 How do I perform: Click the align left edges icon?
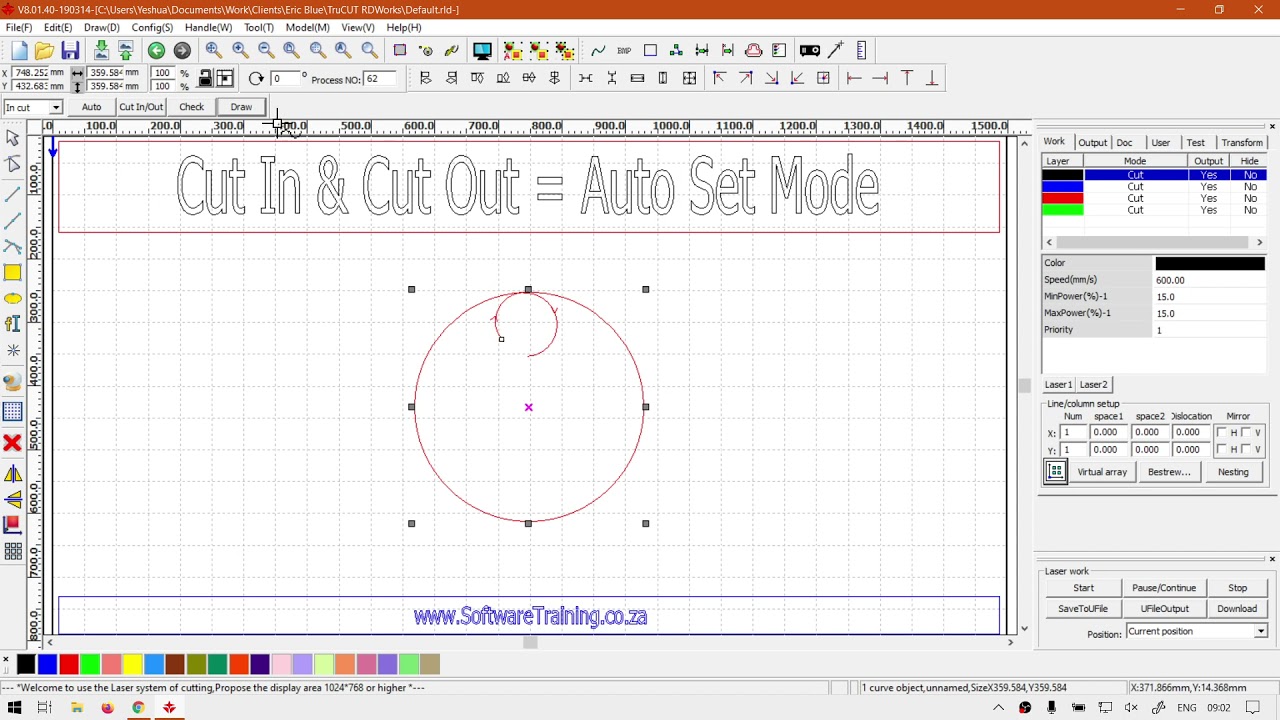[x=426, y=79]
